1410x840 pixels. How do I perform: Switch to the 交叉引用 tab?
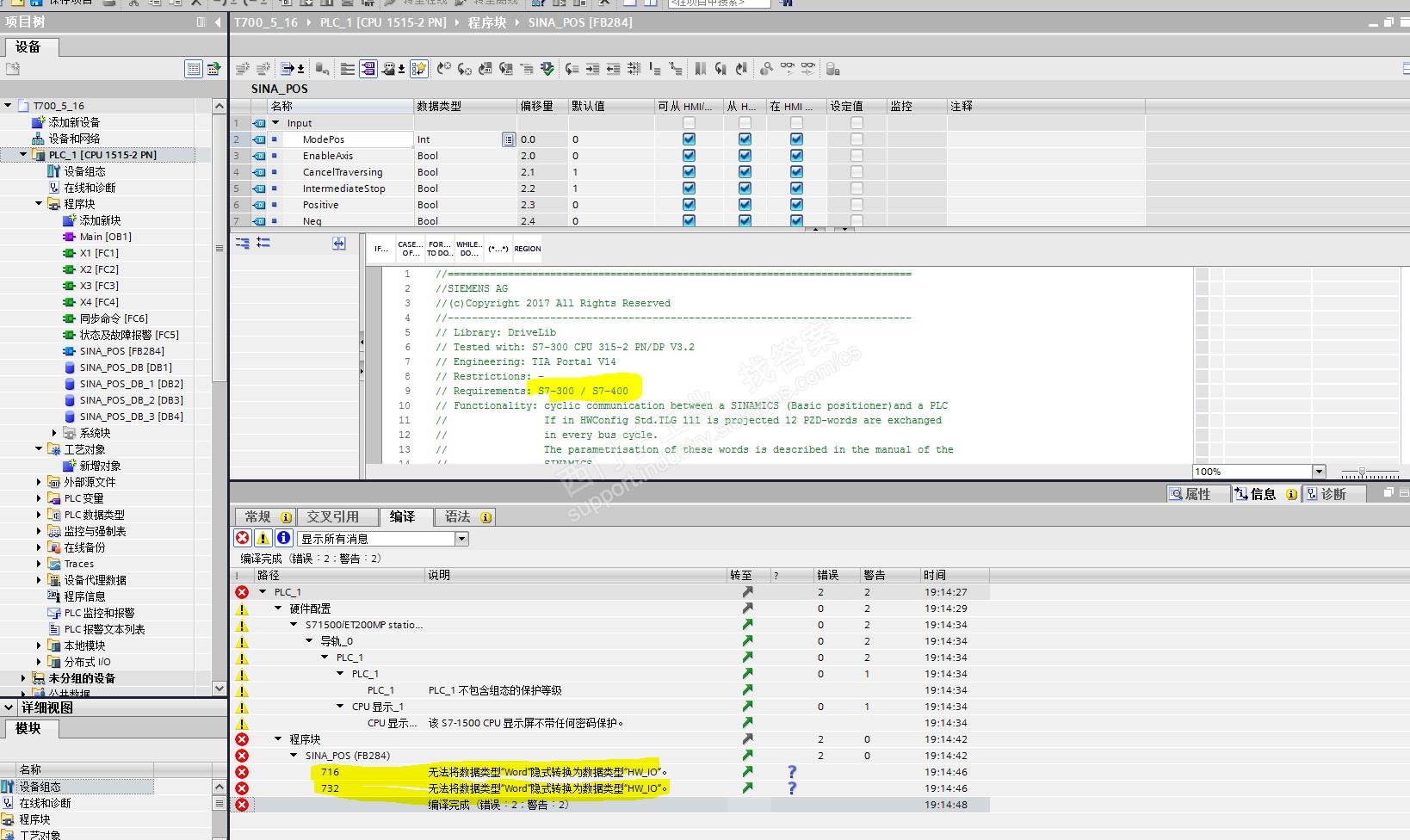[332, 516]
